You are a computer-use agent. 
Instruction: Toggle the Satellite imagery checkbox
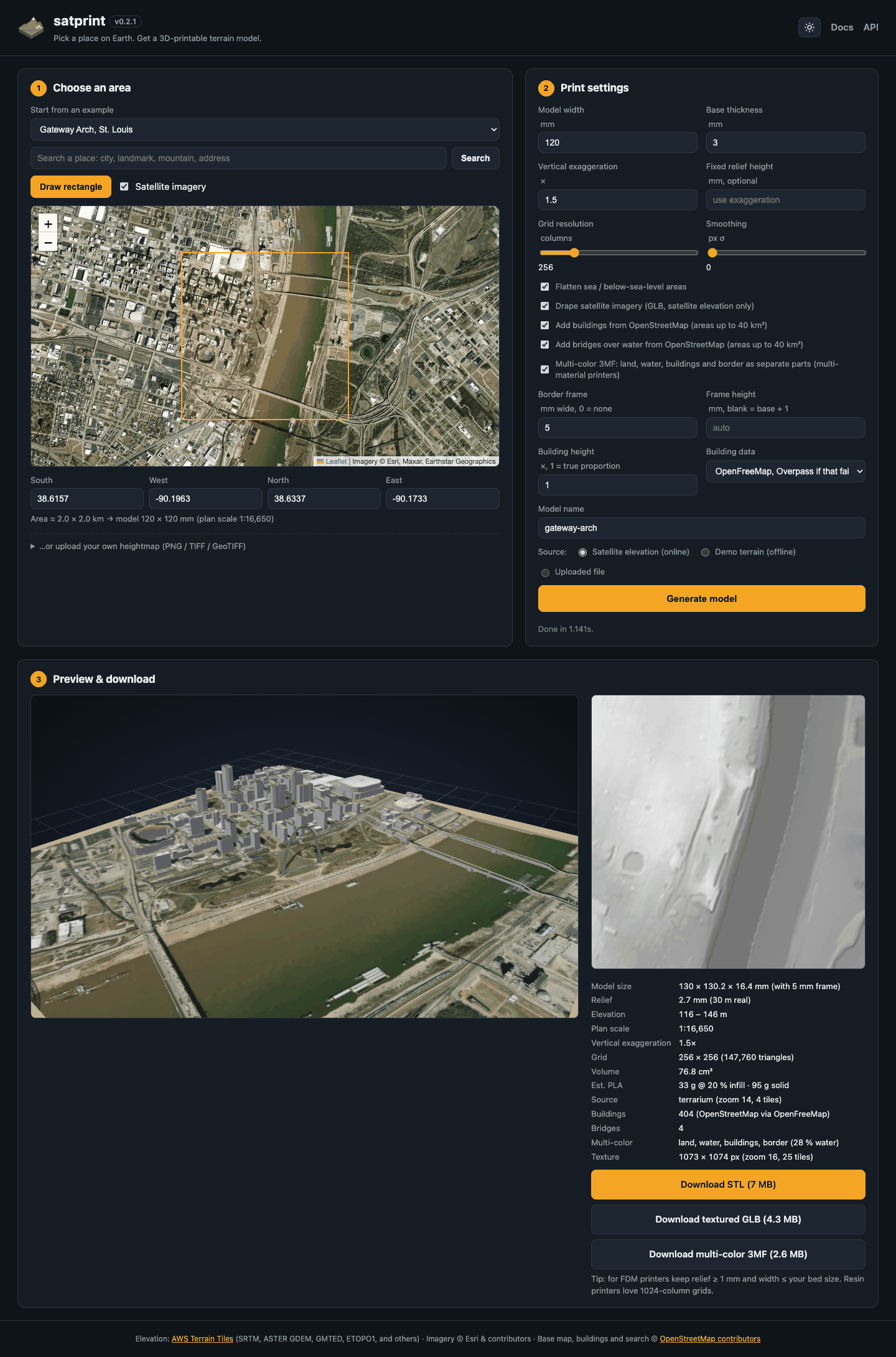tap(124, 187)
